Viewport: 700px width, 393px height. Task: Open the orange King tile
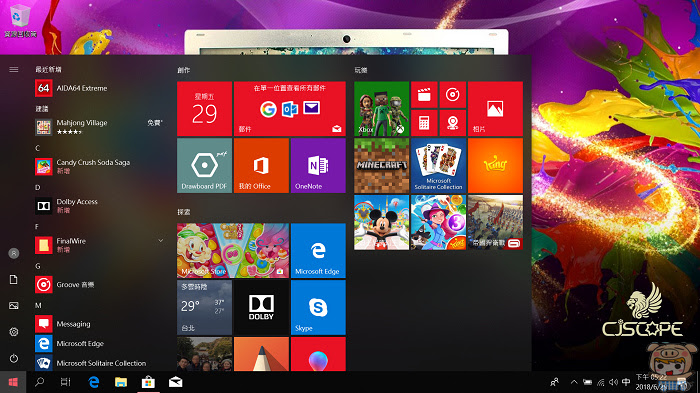point(495,165)
